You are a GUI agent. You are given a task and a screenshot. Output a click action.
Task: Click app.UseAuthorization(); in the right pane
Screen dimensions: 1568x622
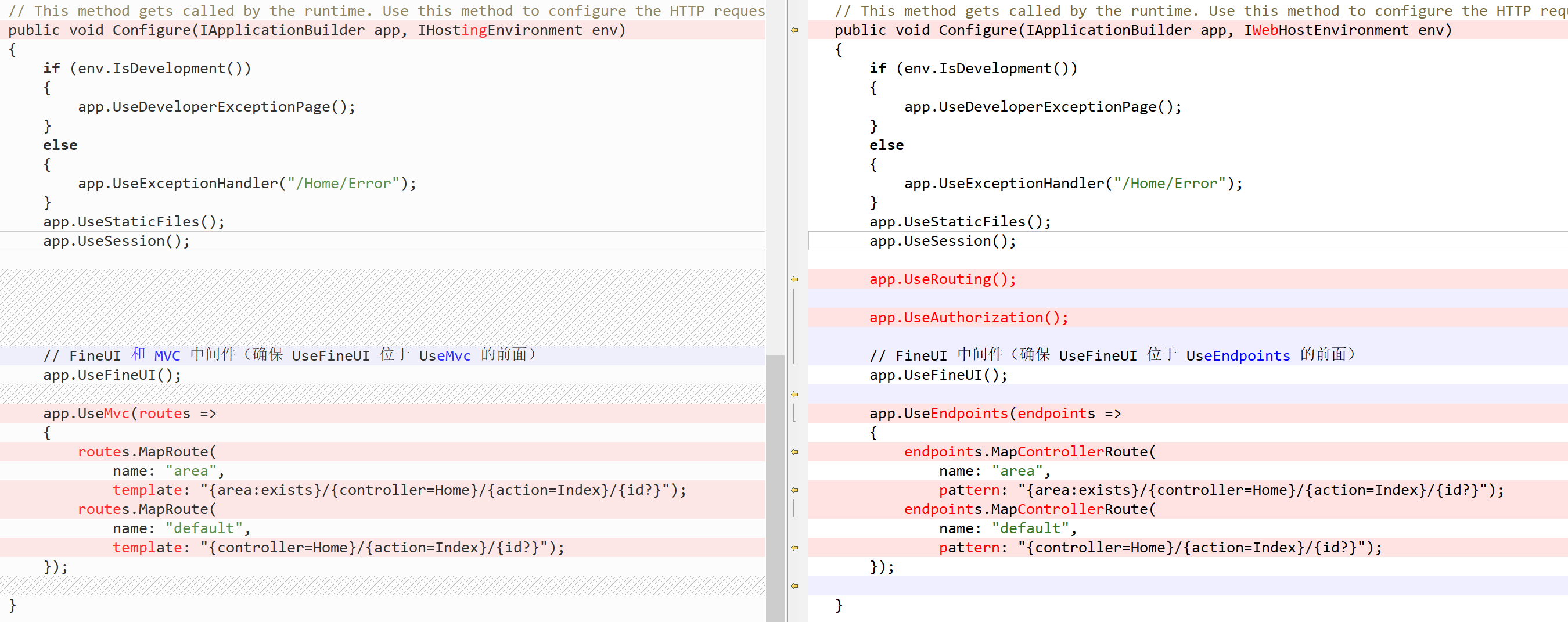pyautogui.click(x=969, y=318)
